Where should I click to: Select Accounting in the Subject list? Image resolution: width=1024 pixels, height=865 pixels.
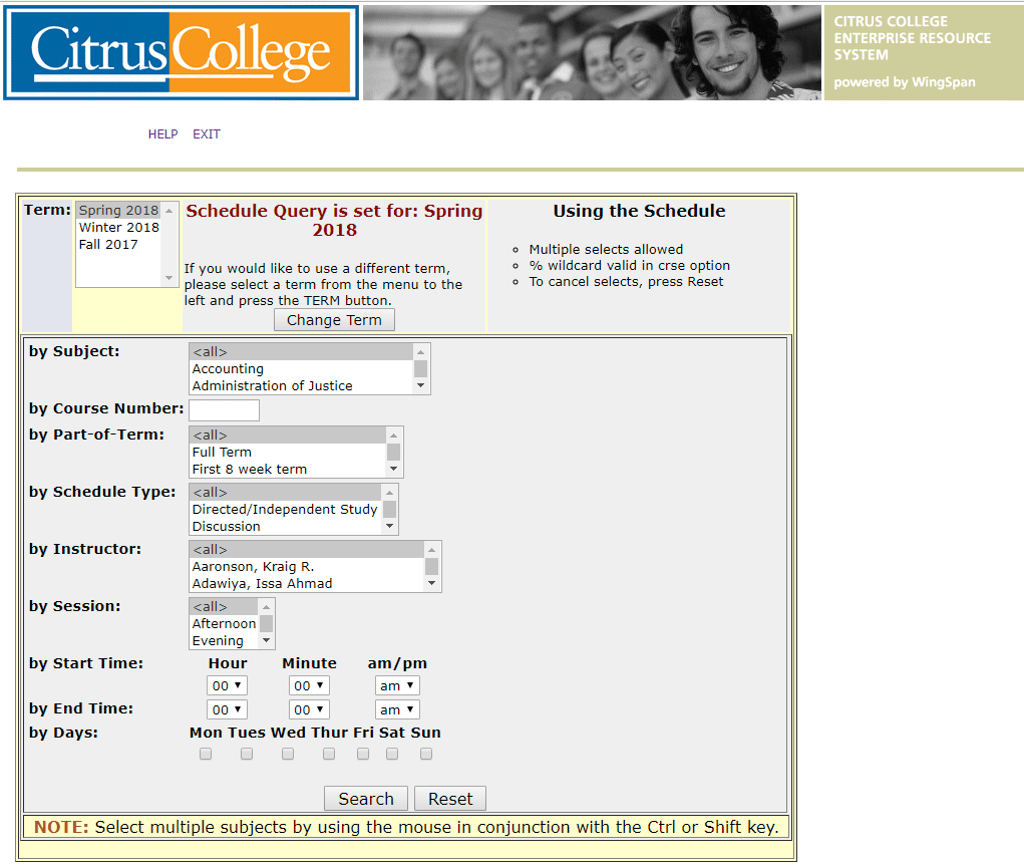point(227,369)
